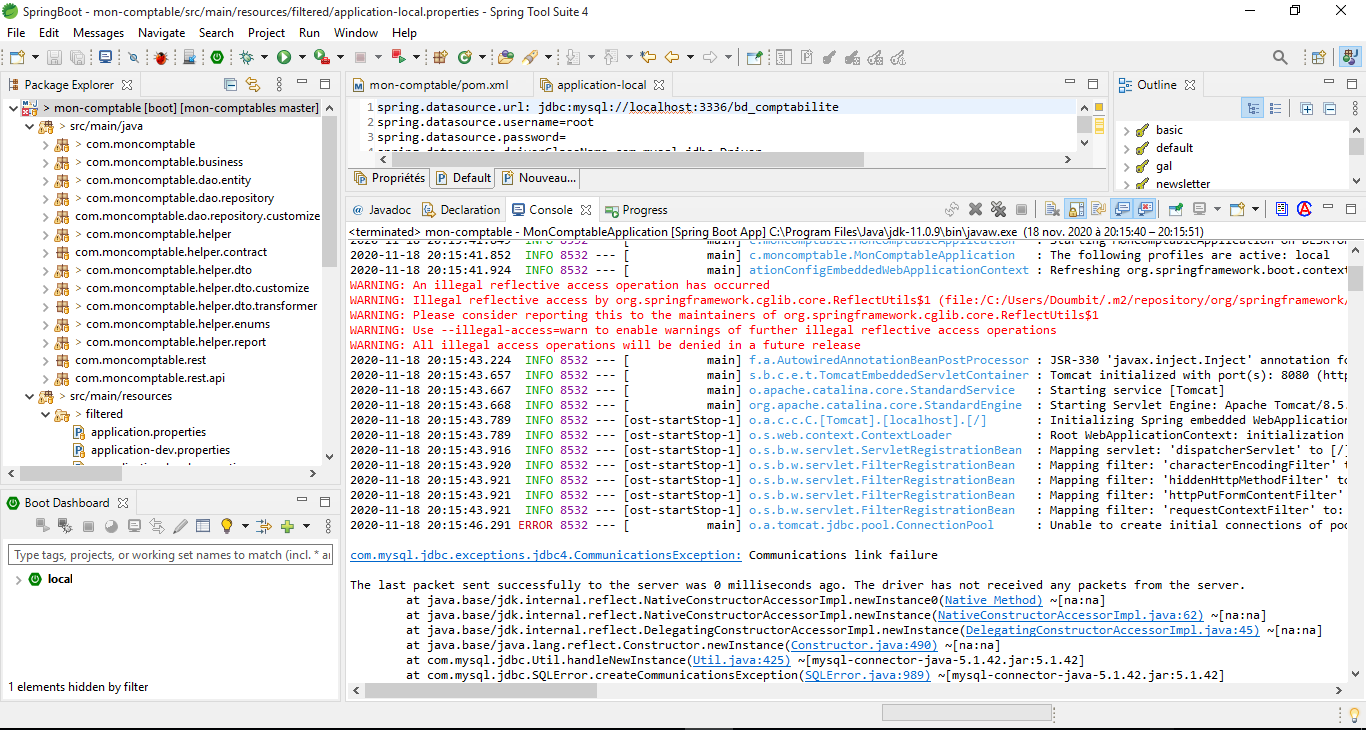Click the search magnifier icon in toolbar
The width and height of the screenshot is (1366, 730).
[133, 58]
